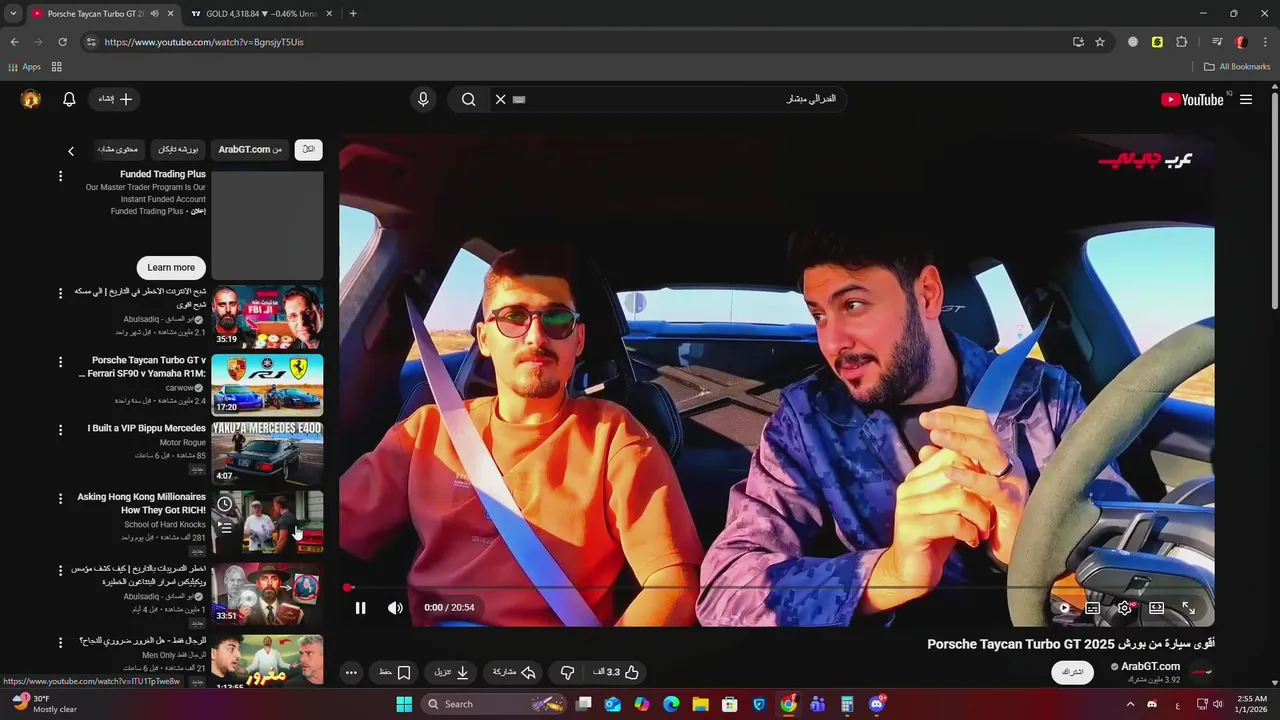Open Windows Start menu
This screenshot has width=1280, height=720.
[404, 704]
